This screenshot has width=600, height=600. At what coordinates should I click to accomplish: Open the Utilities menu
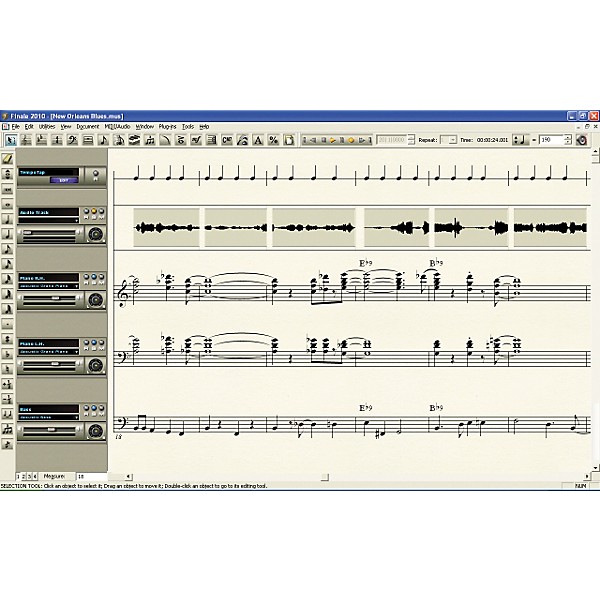(47, 127)
